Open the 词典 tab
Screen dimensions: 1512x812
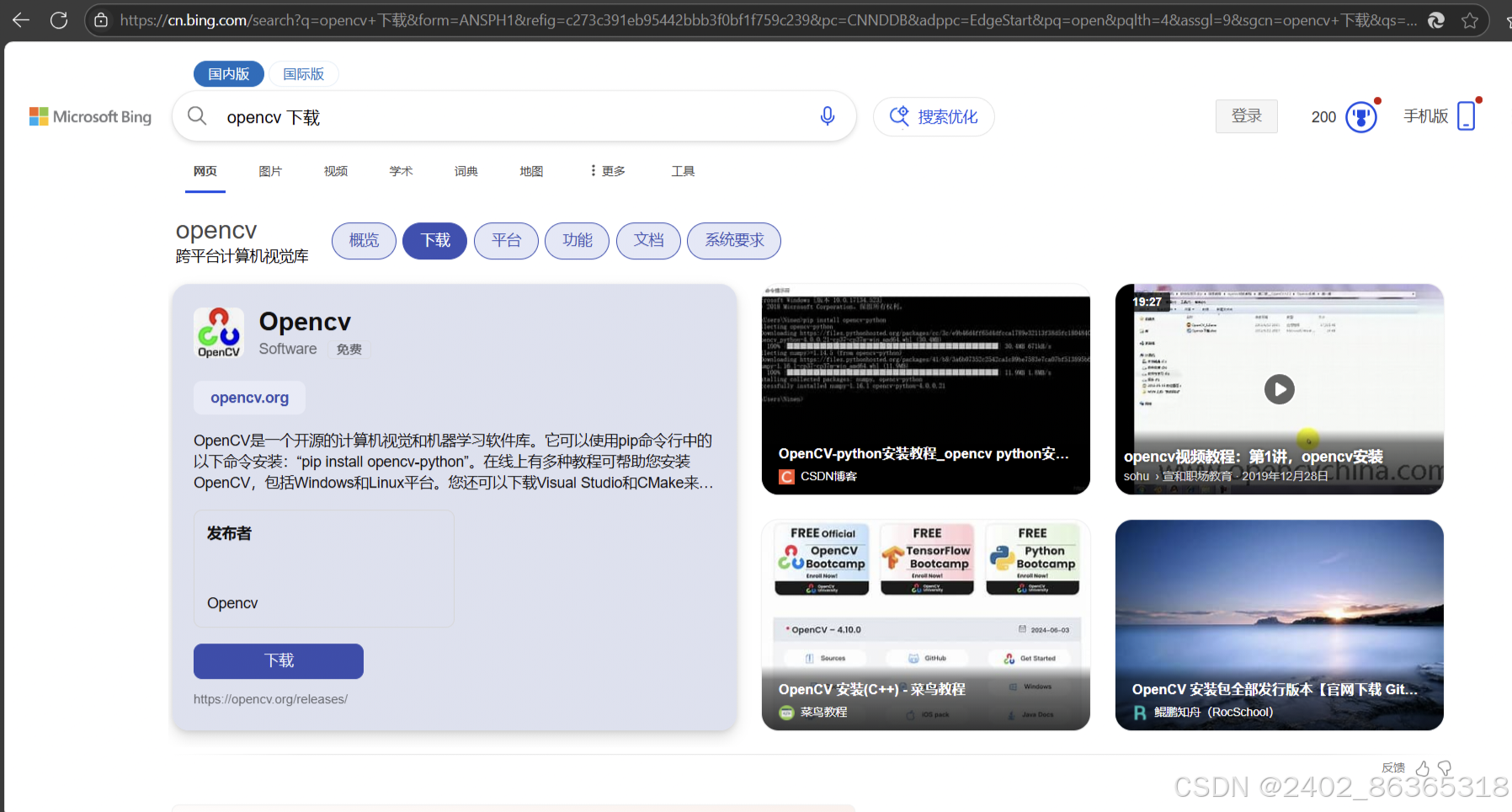point(466,171)
